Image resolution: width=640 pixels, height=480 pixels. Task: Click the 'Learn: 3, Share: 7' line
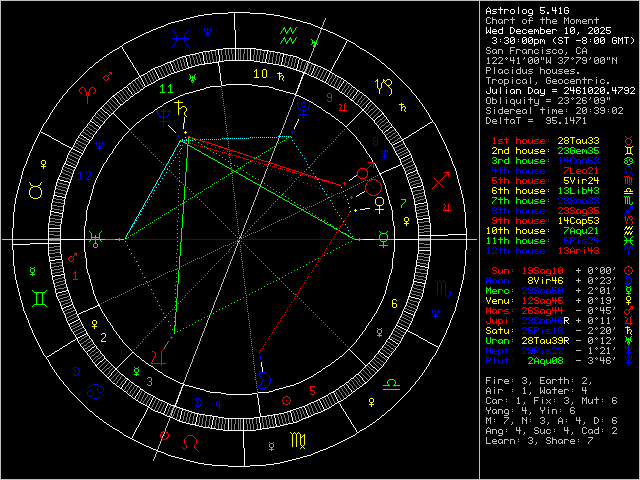click(x=539, y=441)
